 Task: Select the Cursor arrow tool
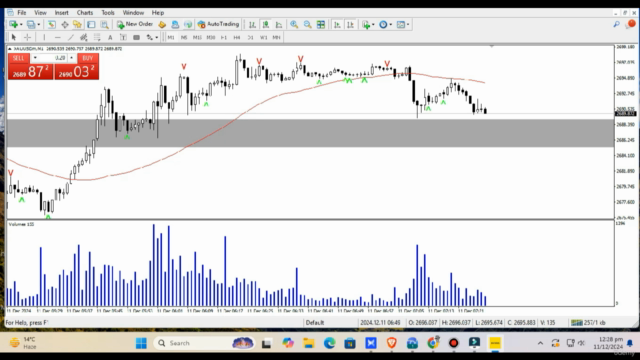(13, 37)
